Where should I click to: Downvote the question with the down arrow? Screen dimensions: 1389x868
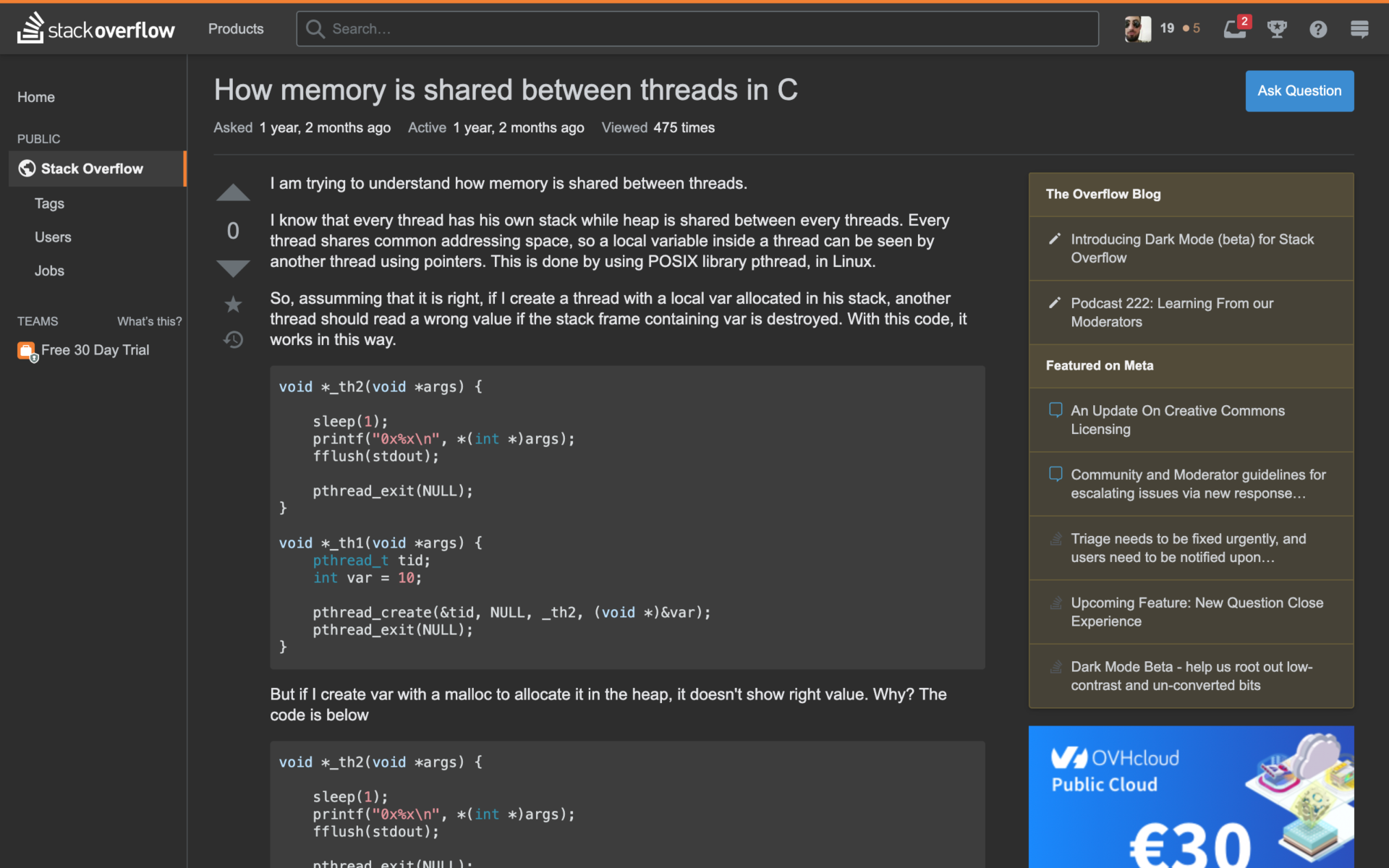pos(233,268)
